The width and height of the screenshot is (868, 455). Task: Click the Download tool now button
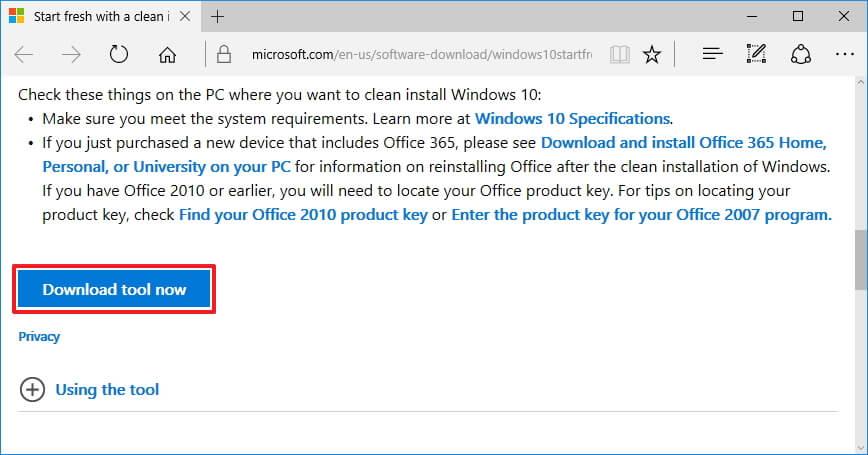click(114, 289)
